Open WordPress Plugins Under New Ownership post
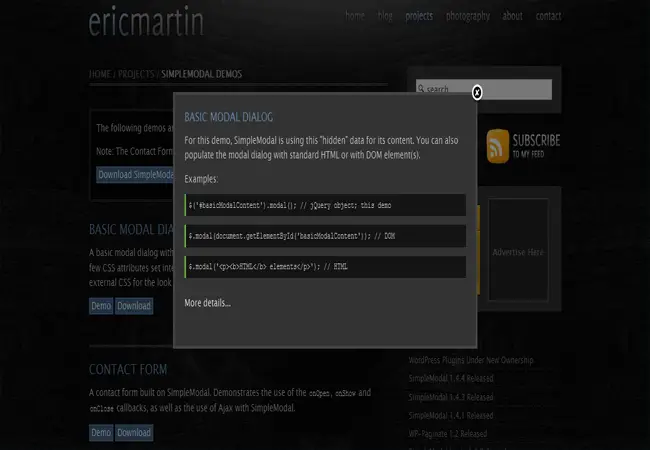 (471, 360)
